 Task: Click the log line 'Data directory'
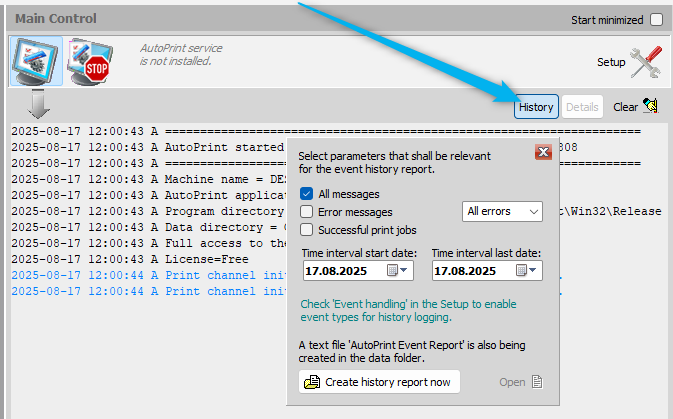coord(149,227)
